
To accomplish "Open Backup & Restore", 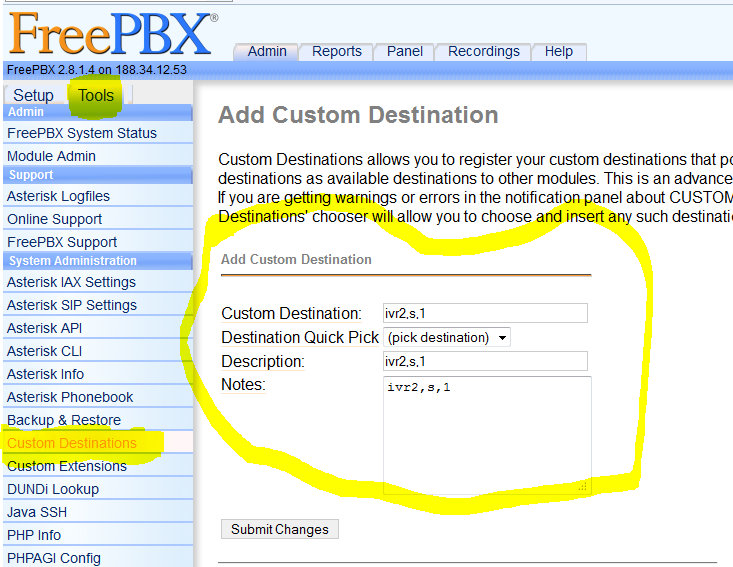I will coord(64,420).
